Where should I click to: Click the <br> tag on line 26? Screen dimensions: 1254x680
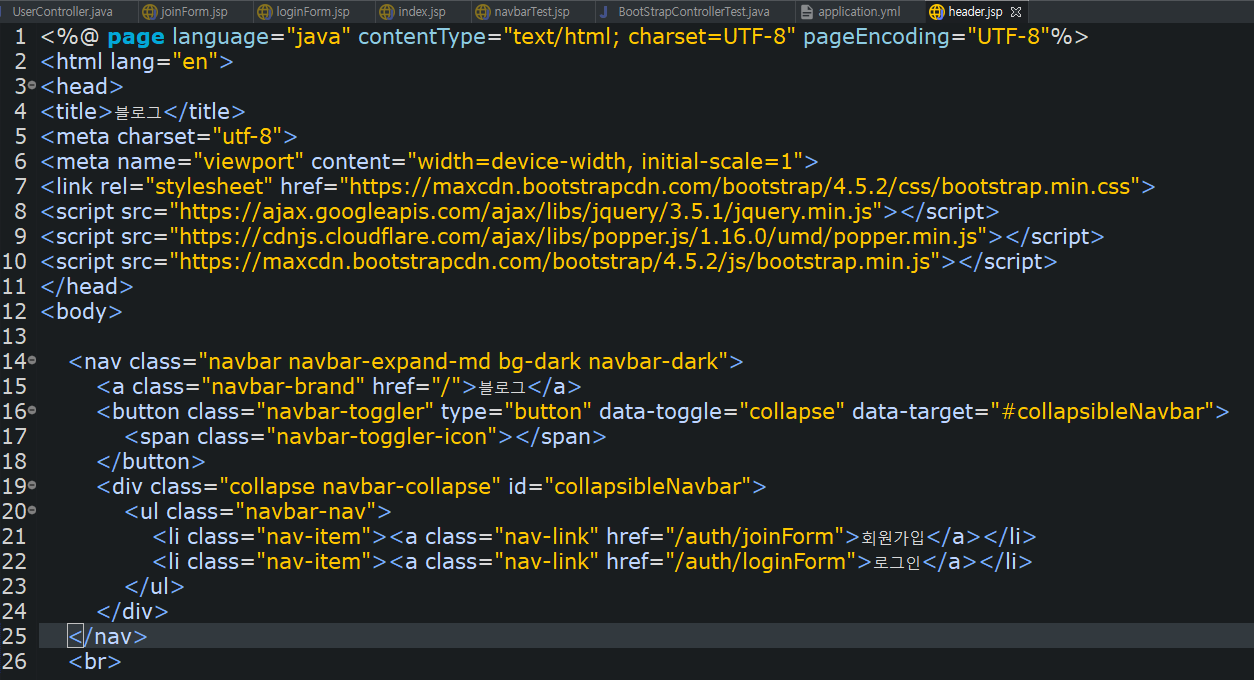tap(95, 662)
